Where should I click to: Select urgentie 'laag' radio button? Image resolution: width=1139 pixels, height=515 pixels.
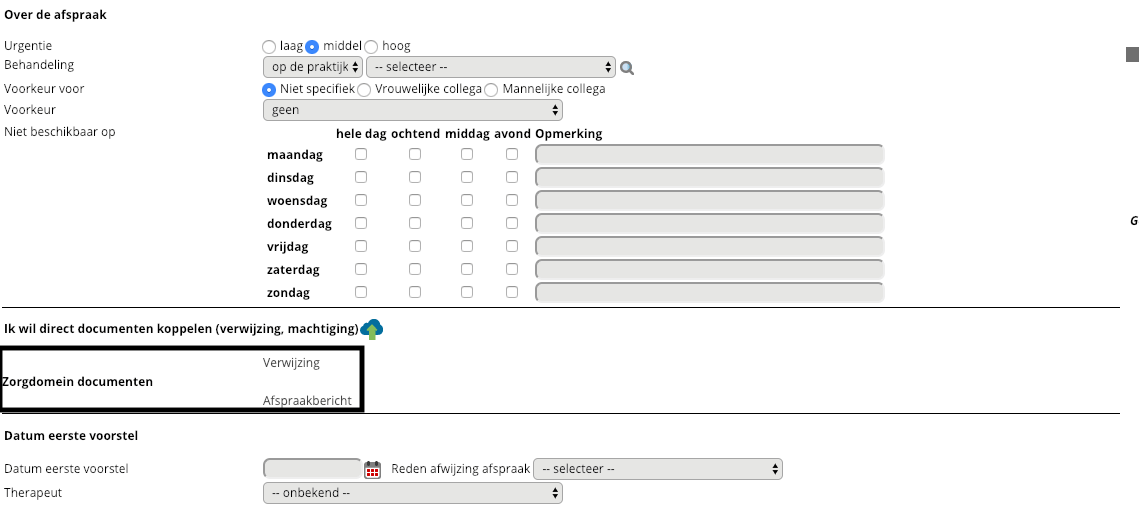(268, 47)
